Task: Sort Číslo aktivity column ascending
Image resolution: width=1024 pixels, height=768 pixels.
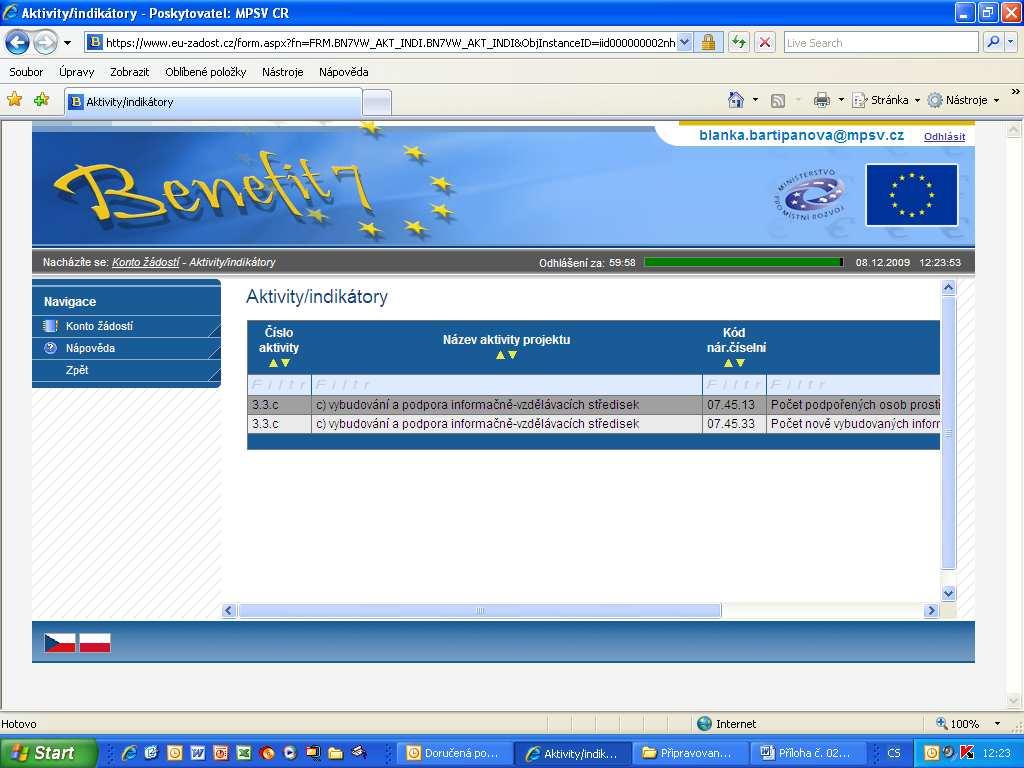Action: coord(273,363)
